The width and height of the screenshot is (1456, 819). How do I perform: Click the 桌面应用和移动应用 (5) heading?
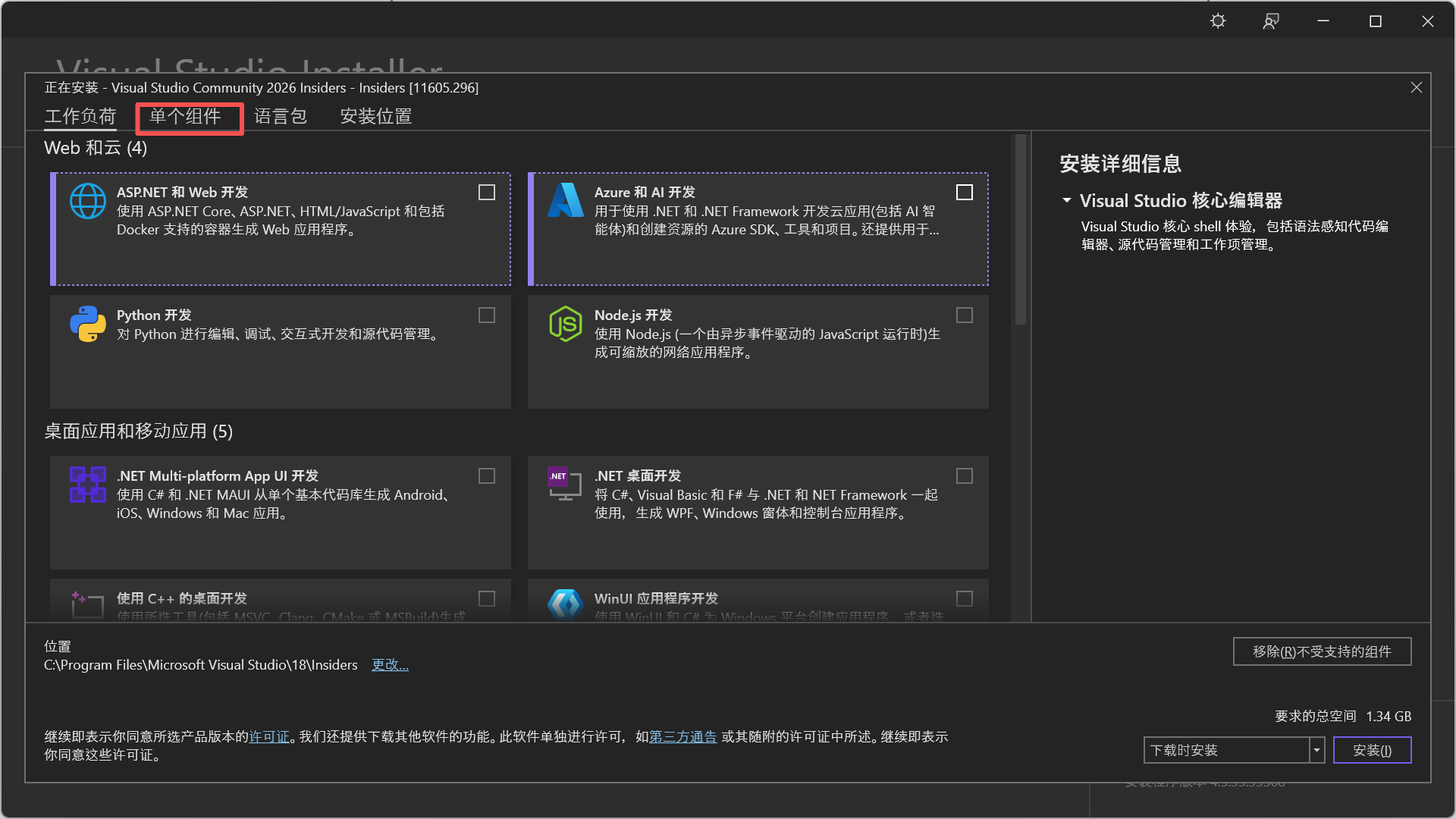pos(139,431)
